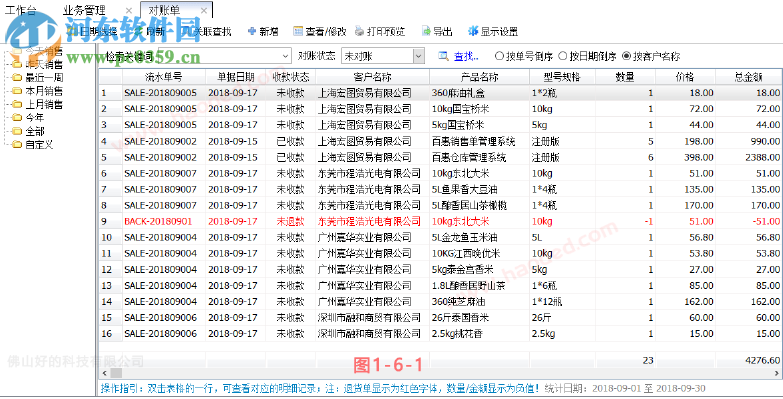Click the horizontal scrollbar right arrow
The width and height of the screenshot is (783, 399).
click(x=778, y=373)
